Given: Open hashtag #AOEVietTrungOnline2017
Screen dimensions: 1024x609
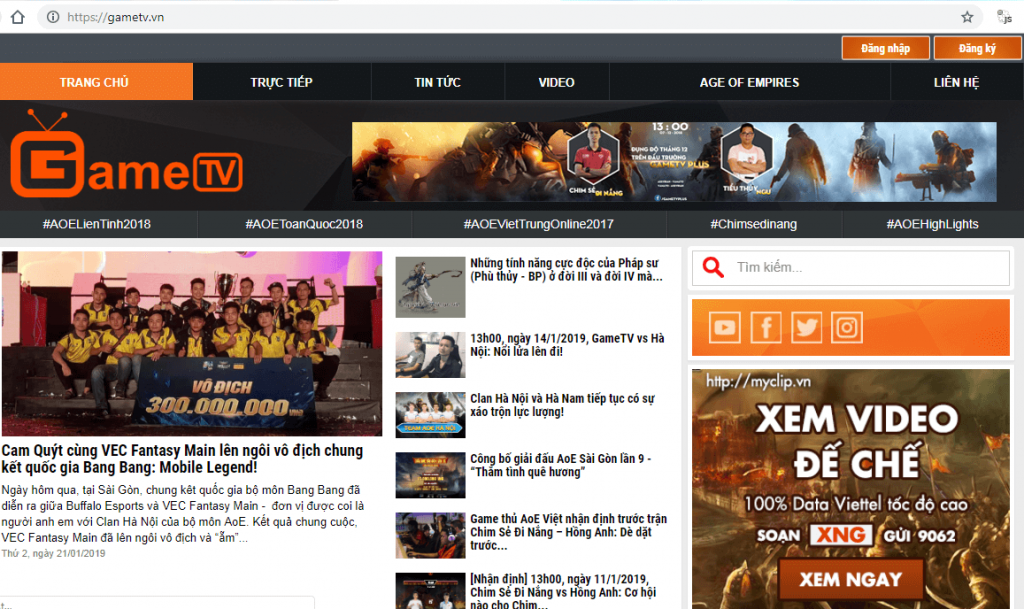Looking at the screenshot, I should (538, 224).
